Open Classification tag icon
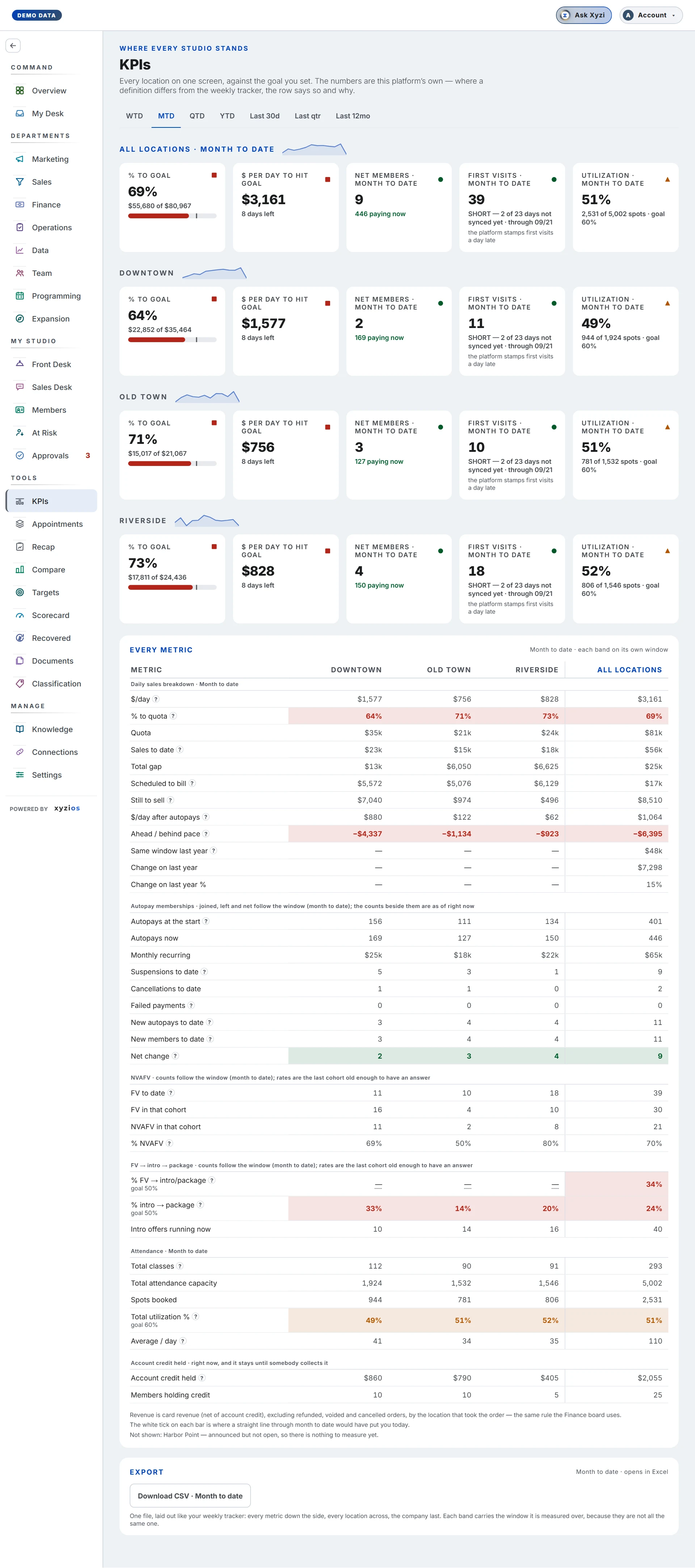The image size is (695, 1568). [20, 684]
